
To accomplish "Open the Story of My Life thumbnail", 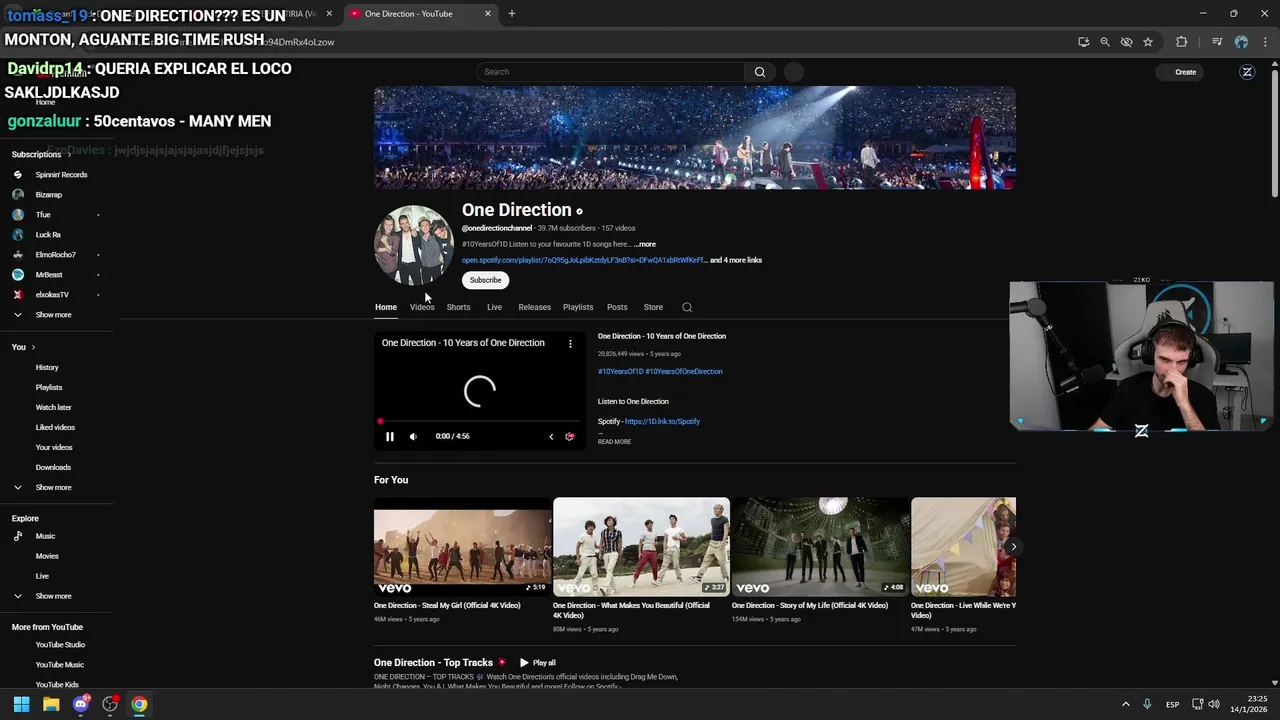I will (820, 547).
